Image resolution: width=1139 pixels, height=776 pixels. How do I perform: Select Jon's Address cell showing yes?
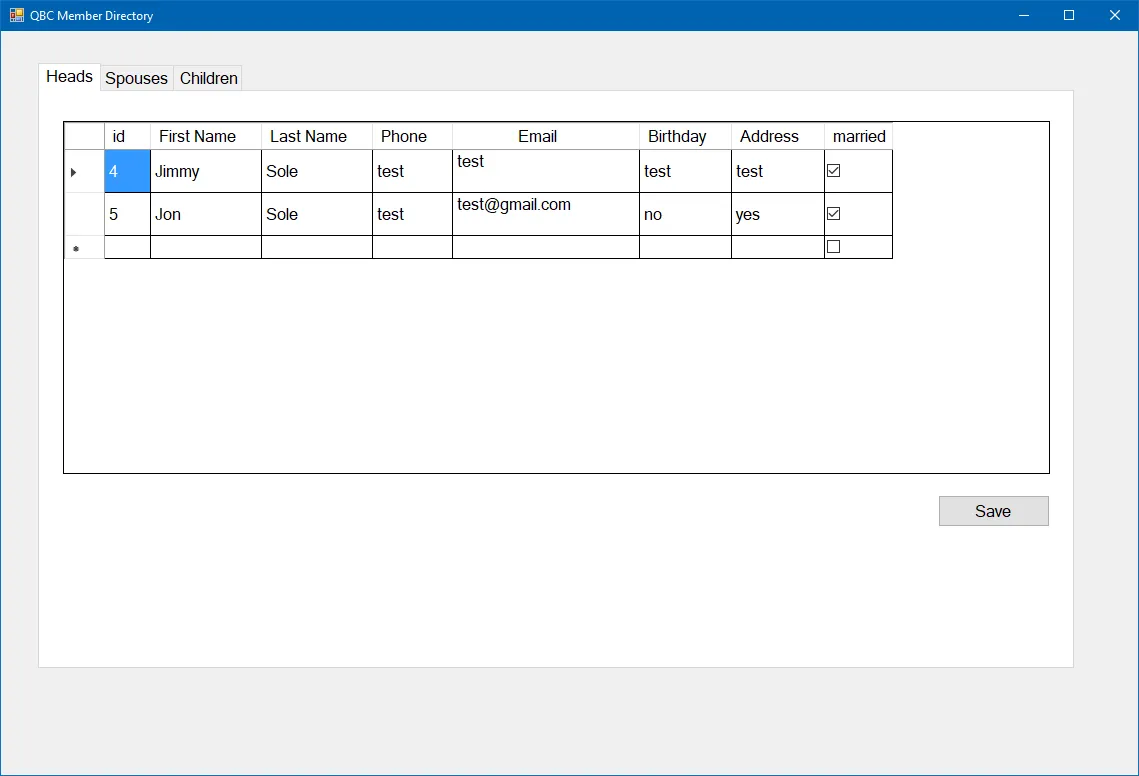point(777,214)
